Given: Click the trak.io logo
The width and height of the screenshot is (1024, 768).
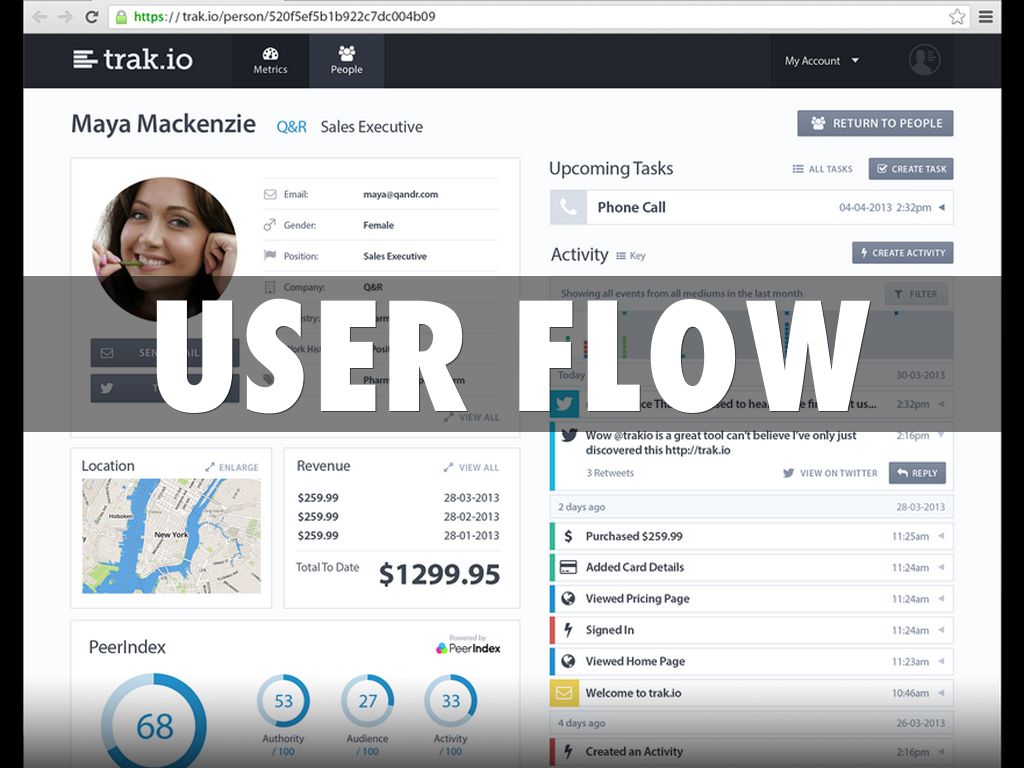Looking at the screenshot, I should click(x=131, y=60).
